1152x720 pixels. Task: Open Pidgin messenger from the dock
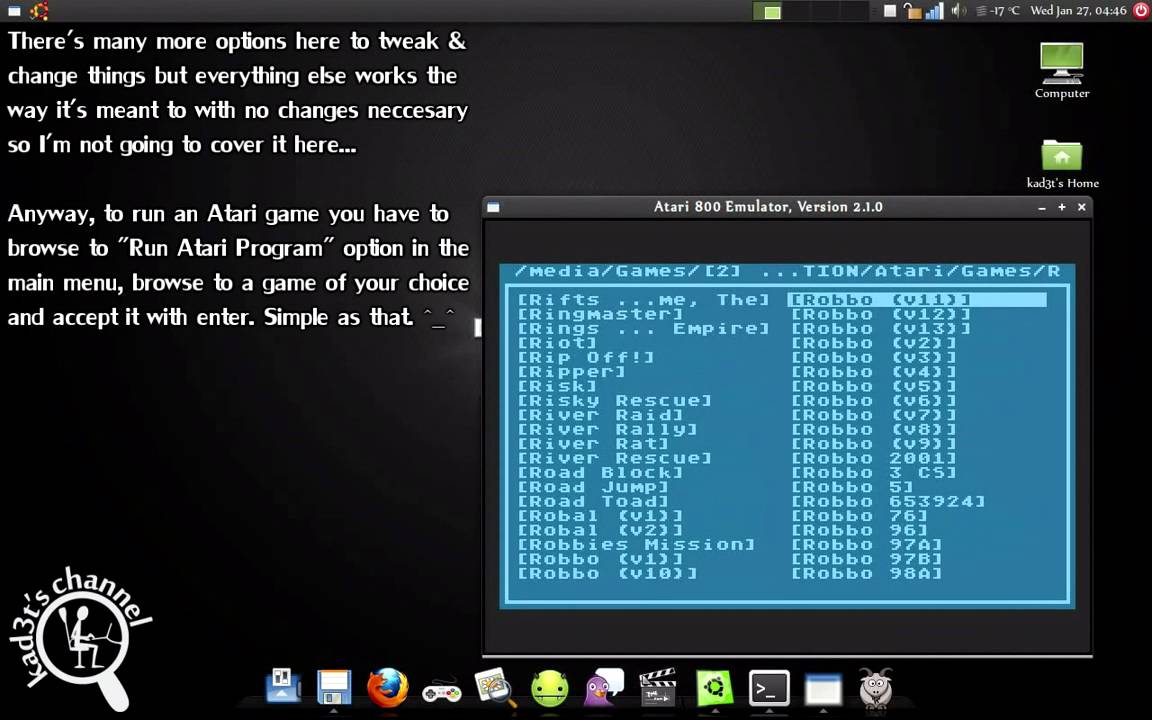604,688
